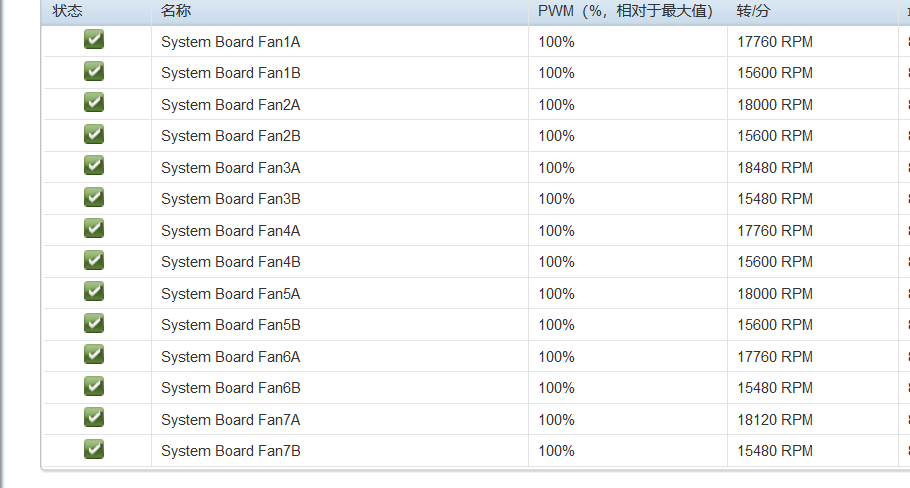Click the green check icon for Fan2B
910x488 pixels.
[x=94, y=134]
